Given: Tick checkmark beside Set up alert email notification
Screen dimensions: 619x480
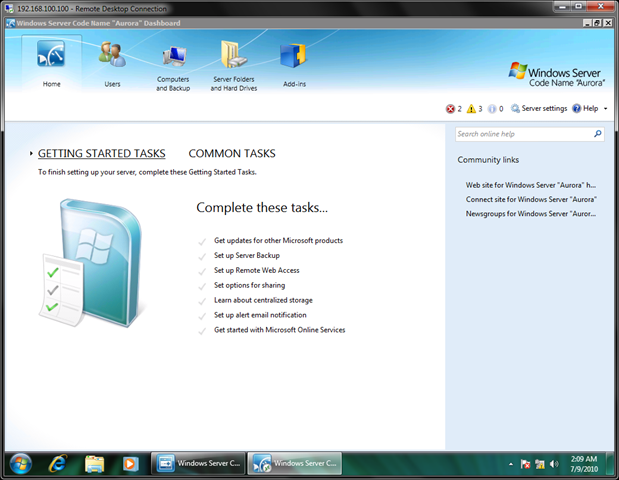Looking at the screenshot, I should [x=202, y=317].
